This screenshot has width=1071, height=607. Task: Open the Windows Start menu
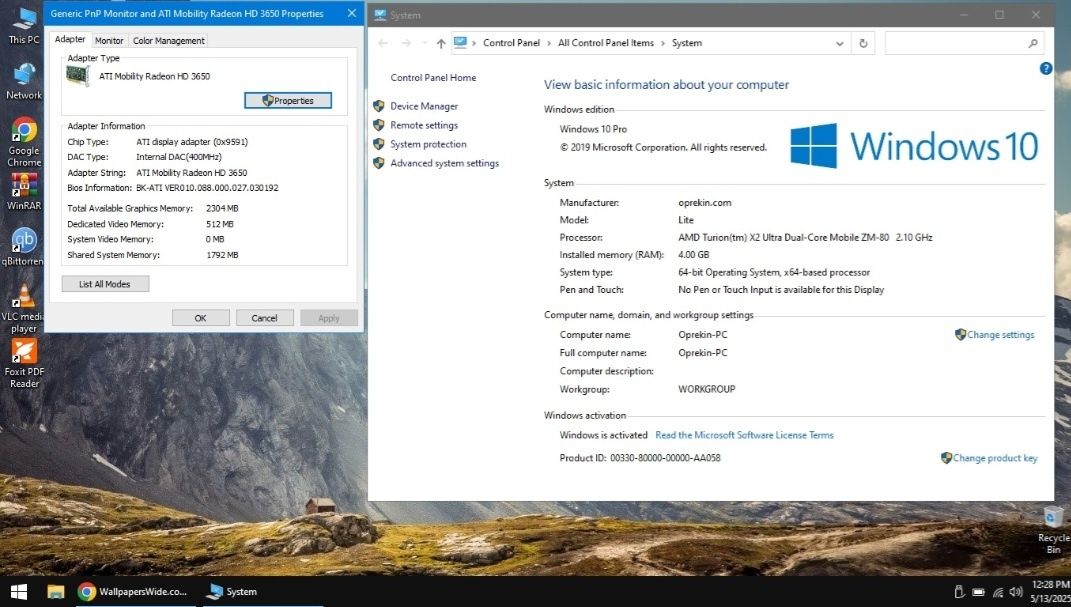[18, 591]
